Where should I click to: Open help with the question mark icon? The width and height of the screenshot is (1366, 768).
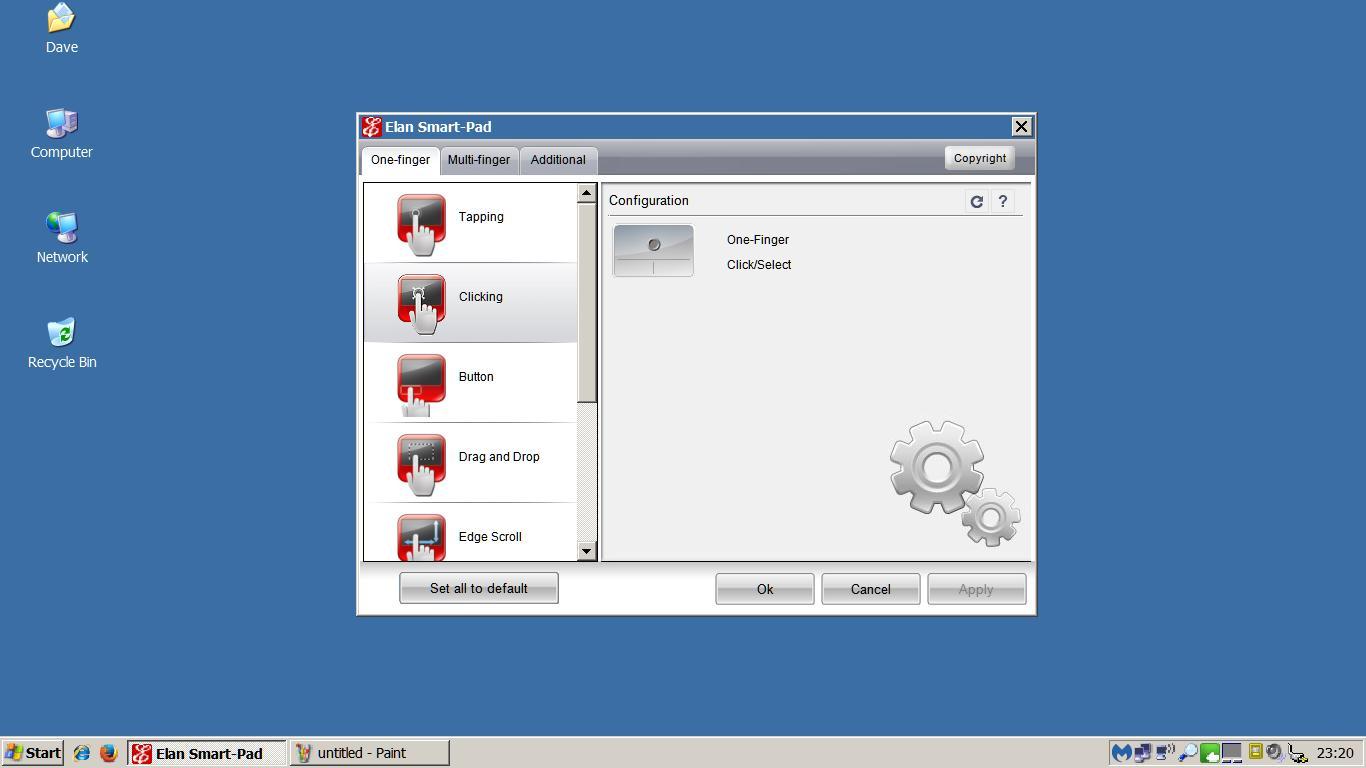pos(1002,201)
